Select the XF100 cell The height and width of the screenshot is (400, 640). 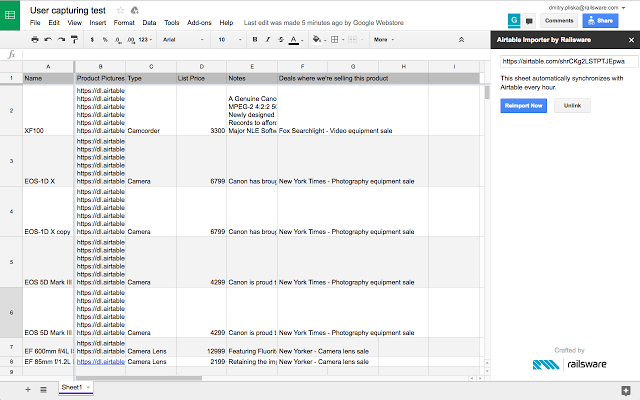(x=48, y=110)
